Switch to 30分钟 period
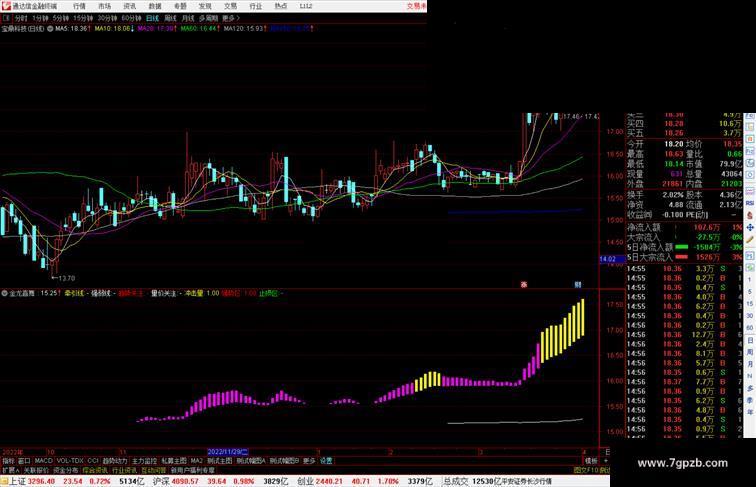Viewport: 756px width, 487px height. pos(107,18)
